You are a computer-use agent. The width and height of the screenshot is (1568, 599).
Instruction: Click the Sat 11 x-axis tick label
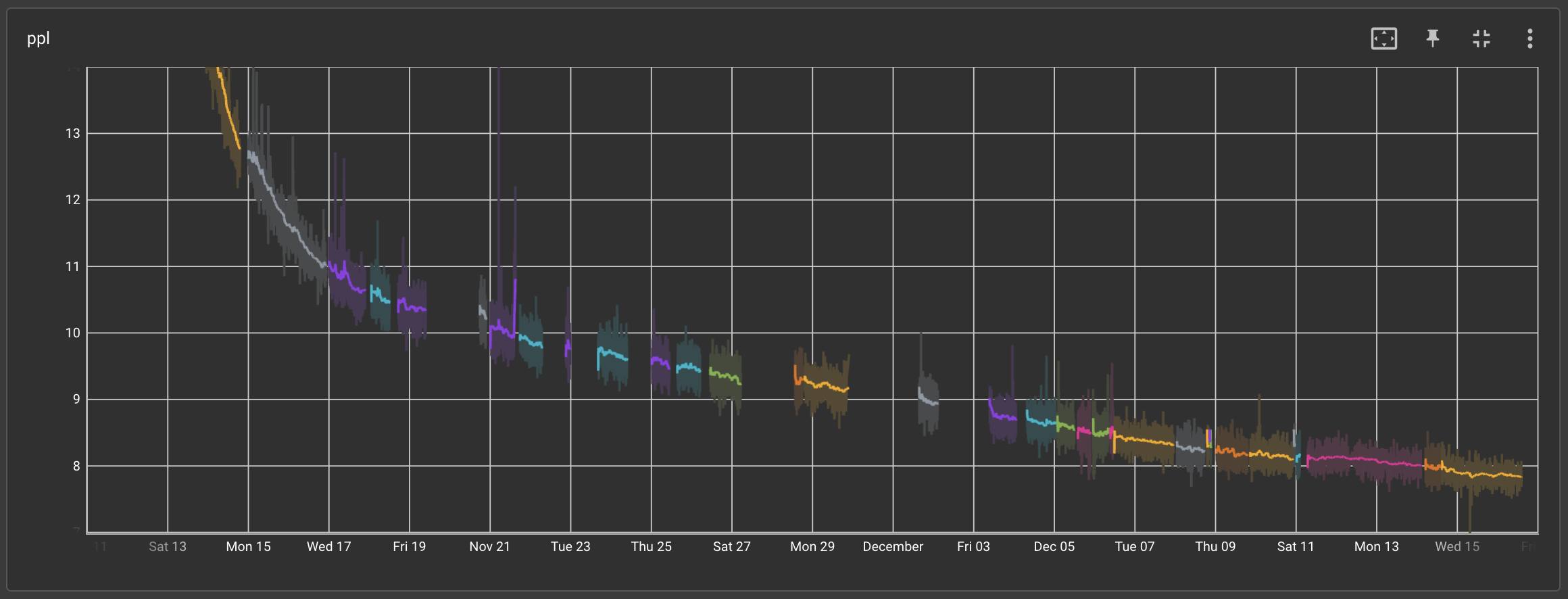tap(1295, 546)
